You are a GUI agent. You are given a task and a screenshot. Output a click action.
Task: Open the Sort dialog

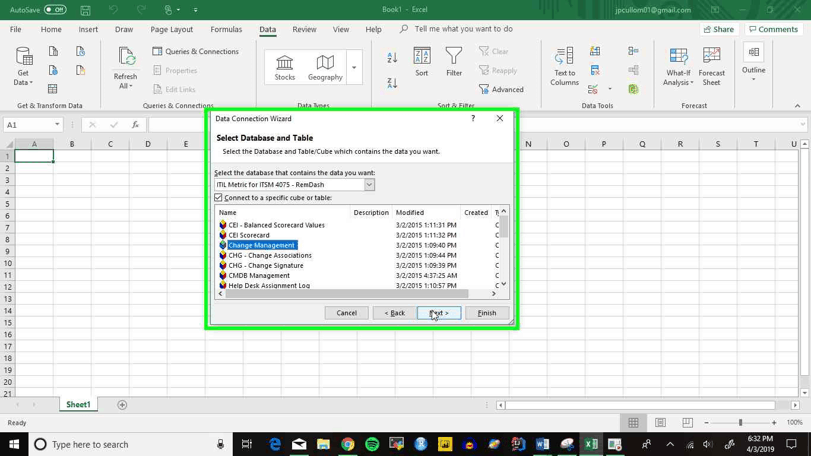pyautogui.click(x=422, y=62)
